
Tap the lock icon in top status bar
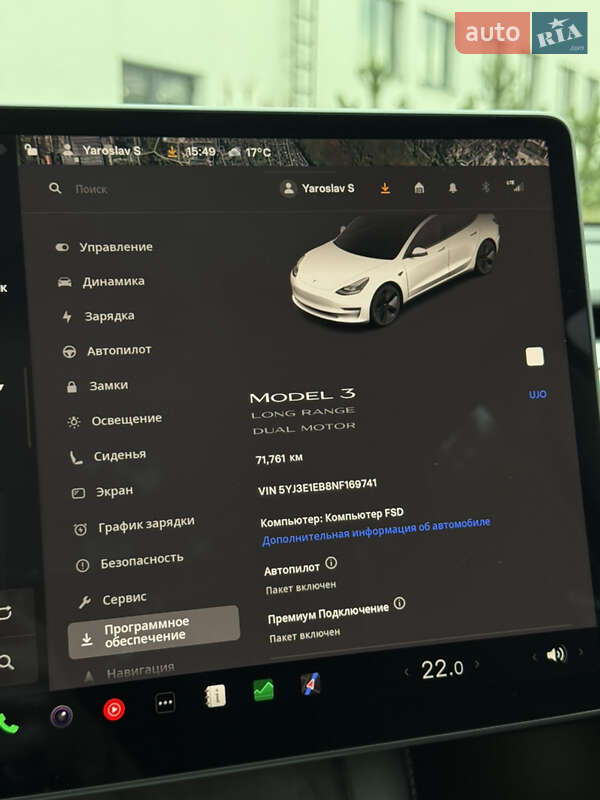click(31, 149)
